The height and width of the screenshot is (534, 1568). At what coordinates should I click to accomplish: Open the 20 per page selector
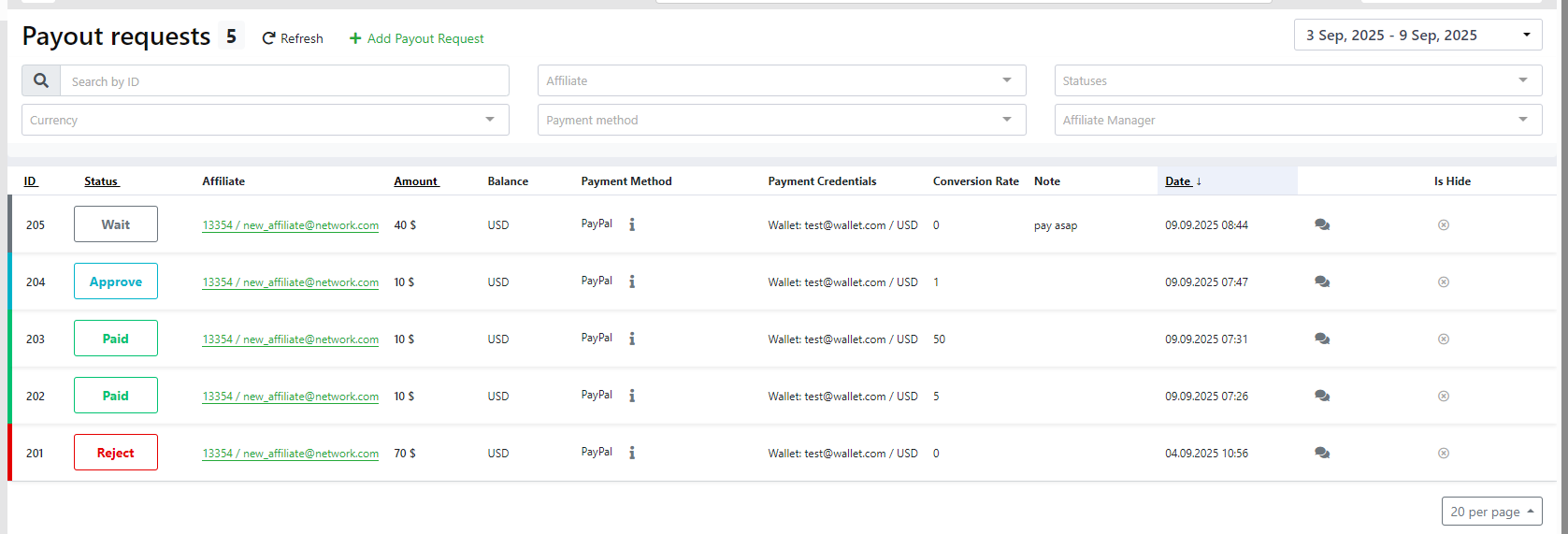pos(1491,512)
